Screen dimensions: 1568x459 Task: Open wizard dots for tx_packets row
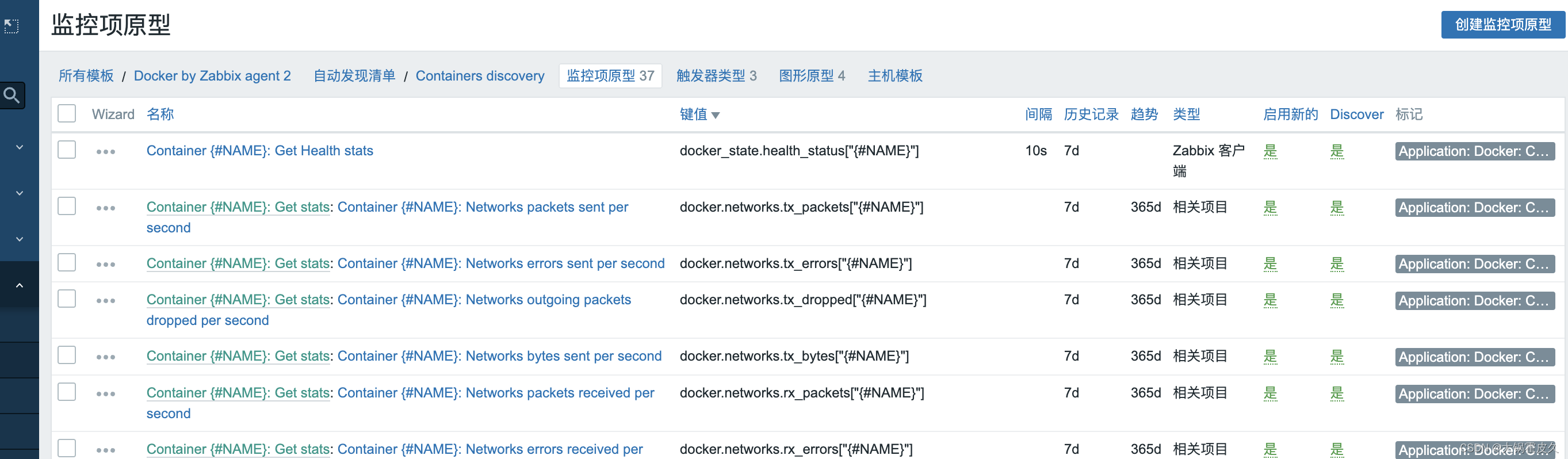click(x=106, y=208)
